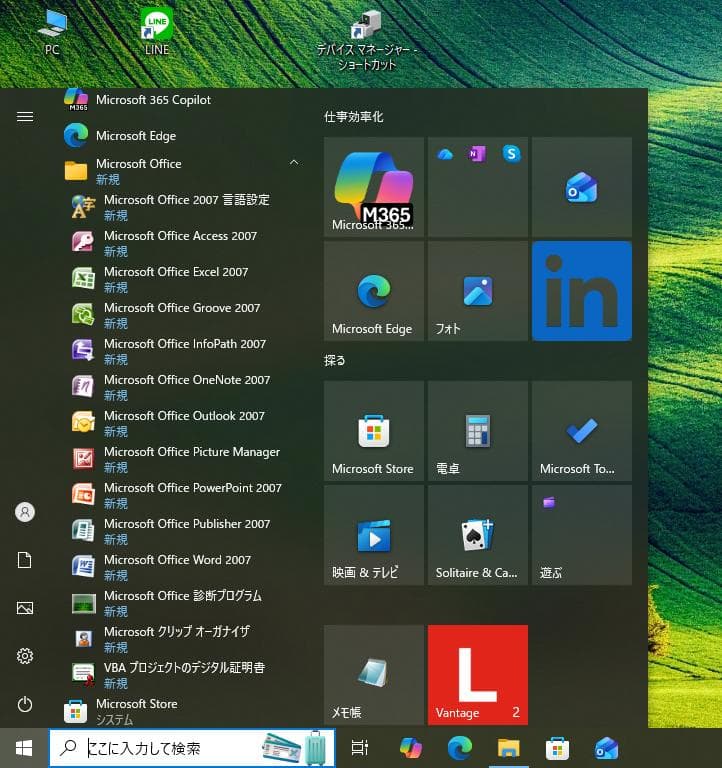Open Microsoft Office Picture Manager
Screen dimensions: 722x768
[182, 459]
